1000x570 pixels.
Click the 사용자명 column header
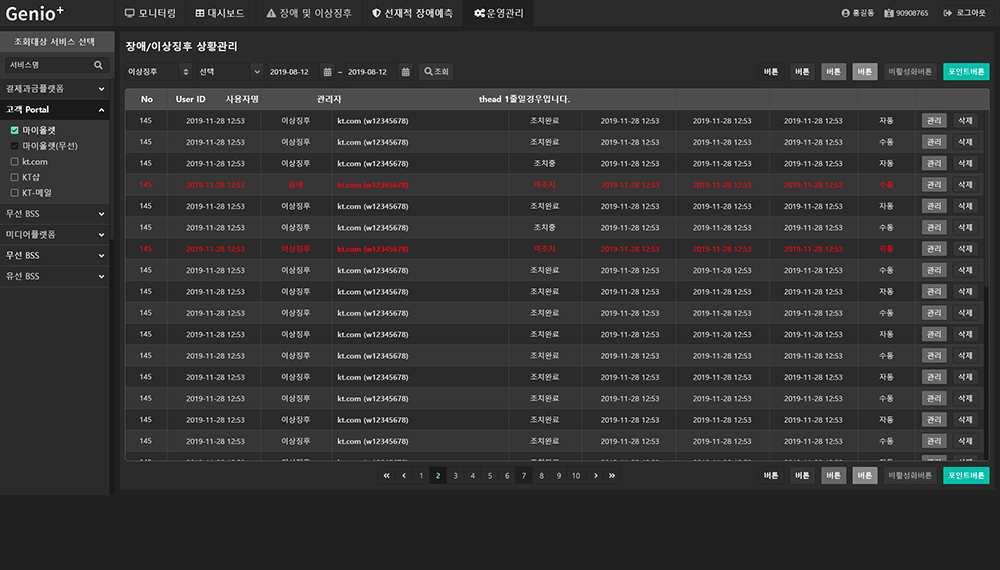(242, 99)
